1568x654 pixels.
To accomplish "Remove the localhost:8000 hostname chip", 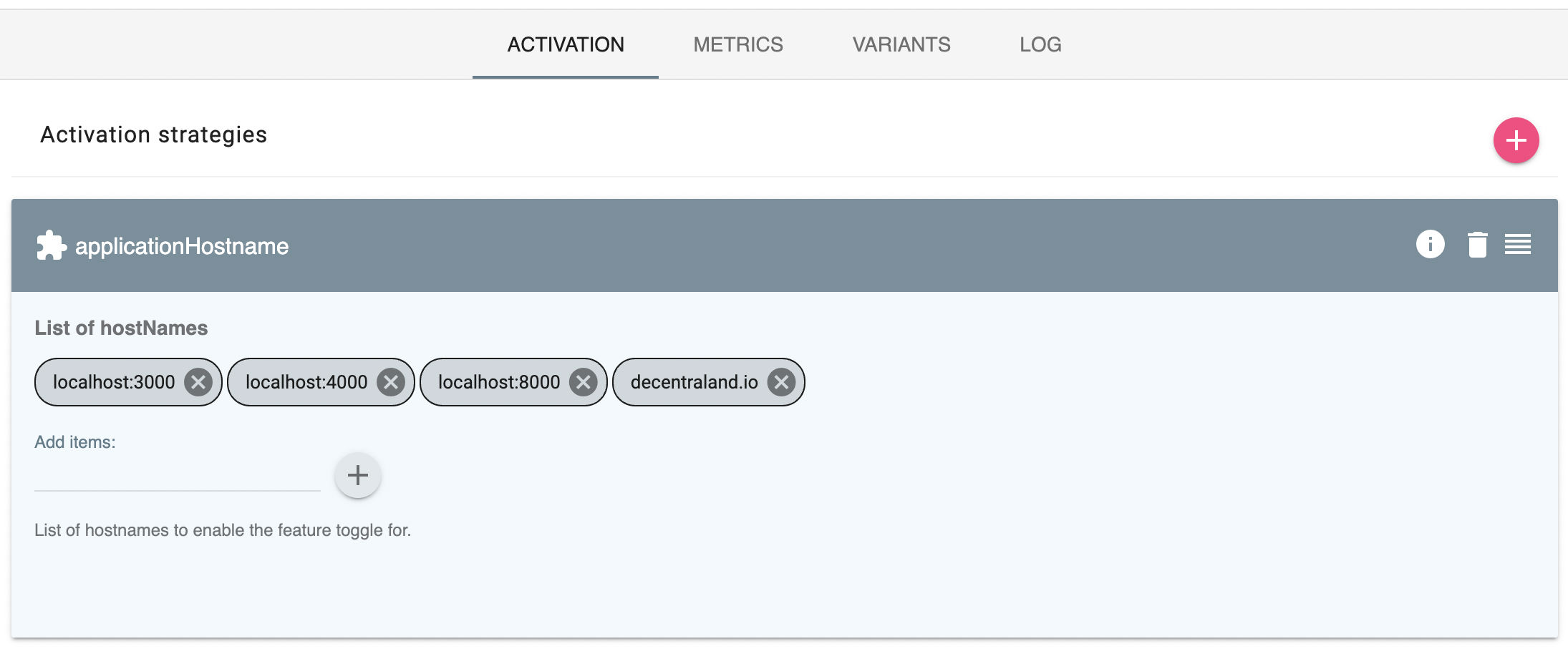I will click(x=583, y=382).
